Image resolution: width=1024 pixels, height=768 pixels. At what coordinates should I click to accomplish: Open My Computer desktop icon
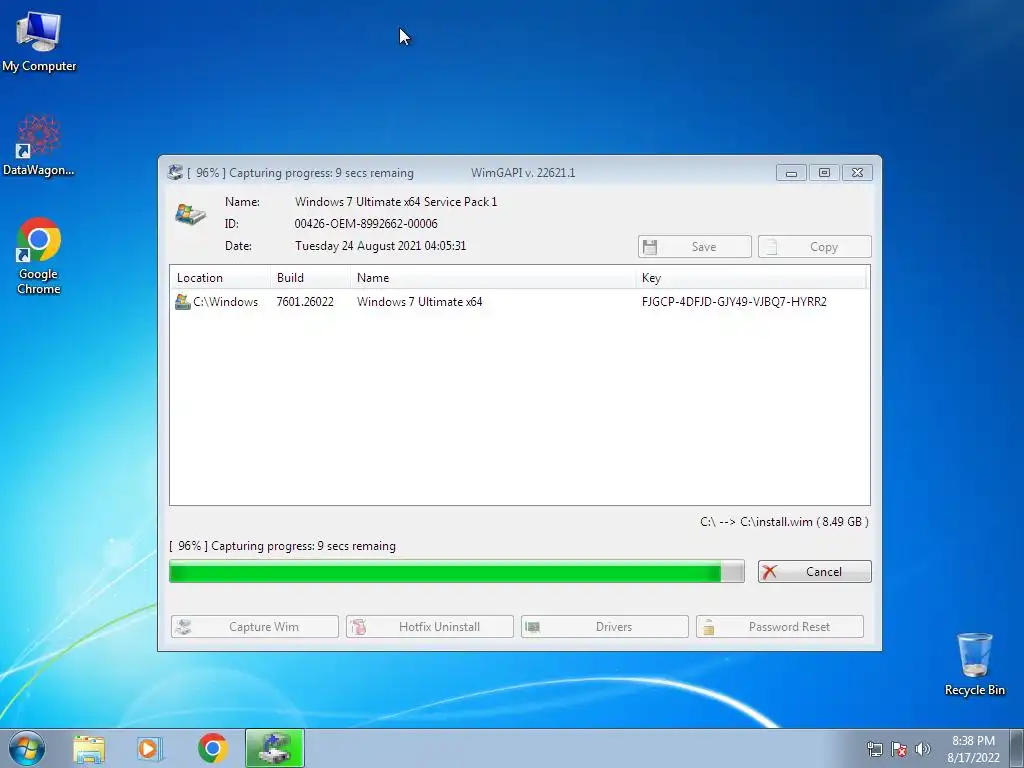[x=39, y=41]
